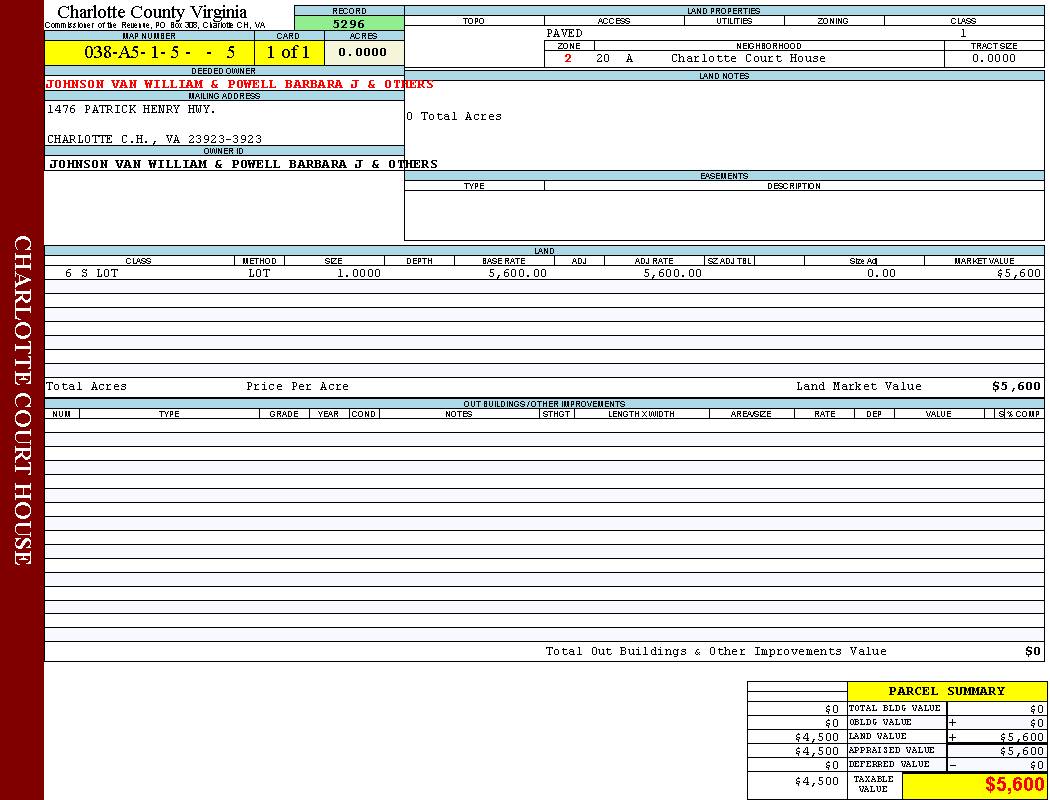
Task: Click the vertical Charlotte Court House sidebar
Action: [22, 400]
